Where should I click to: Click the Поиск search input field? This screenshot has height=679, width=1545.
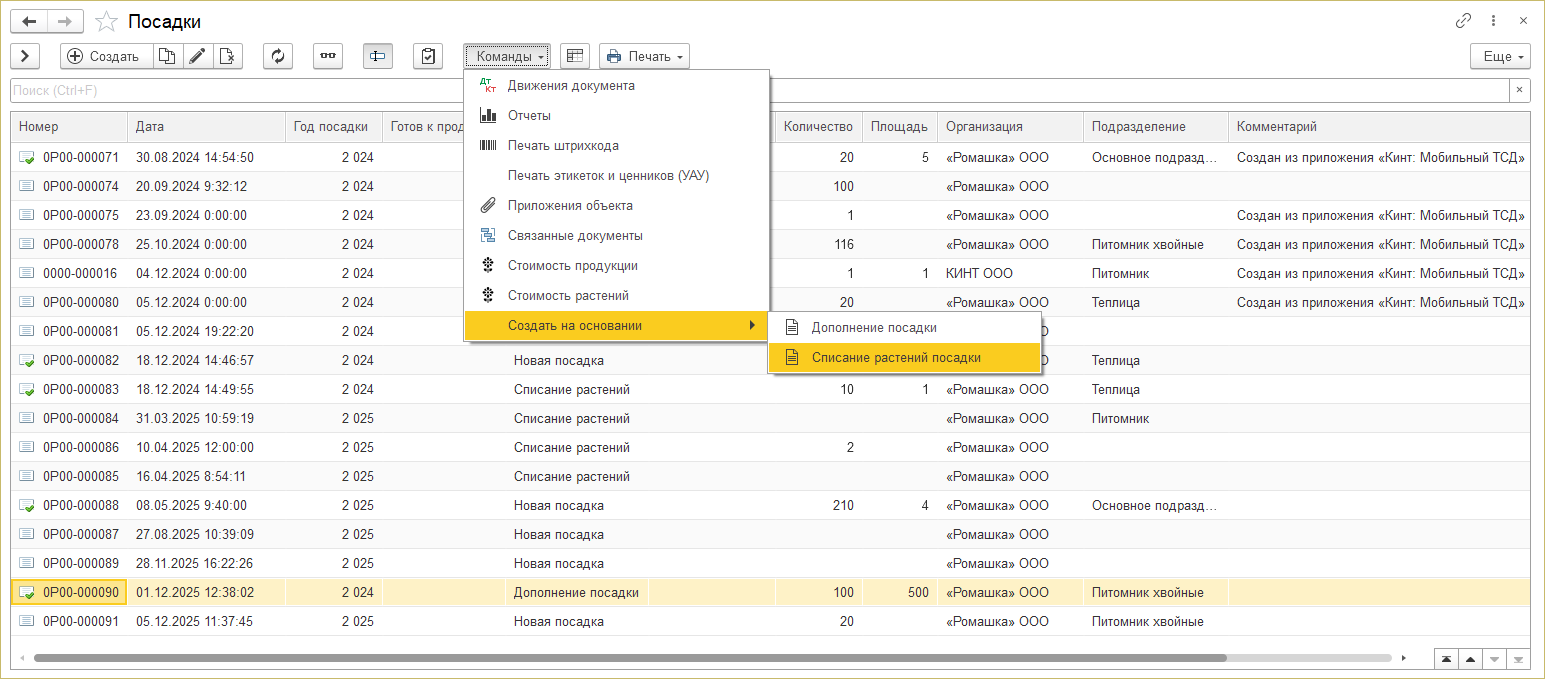(758, 91)
